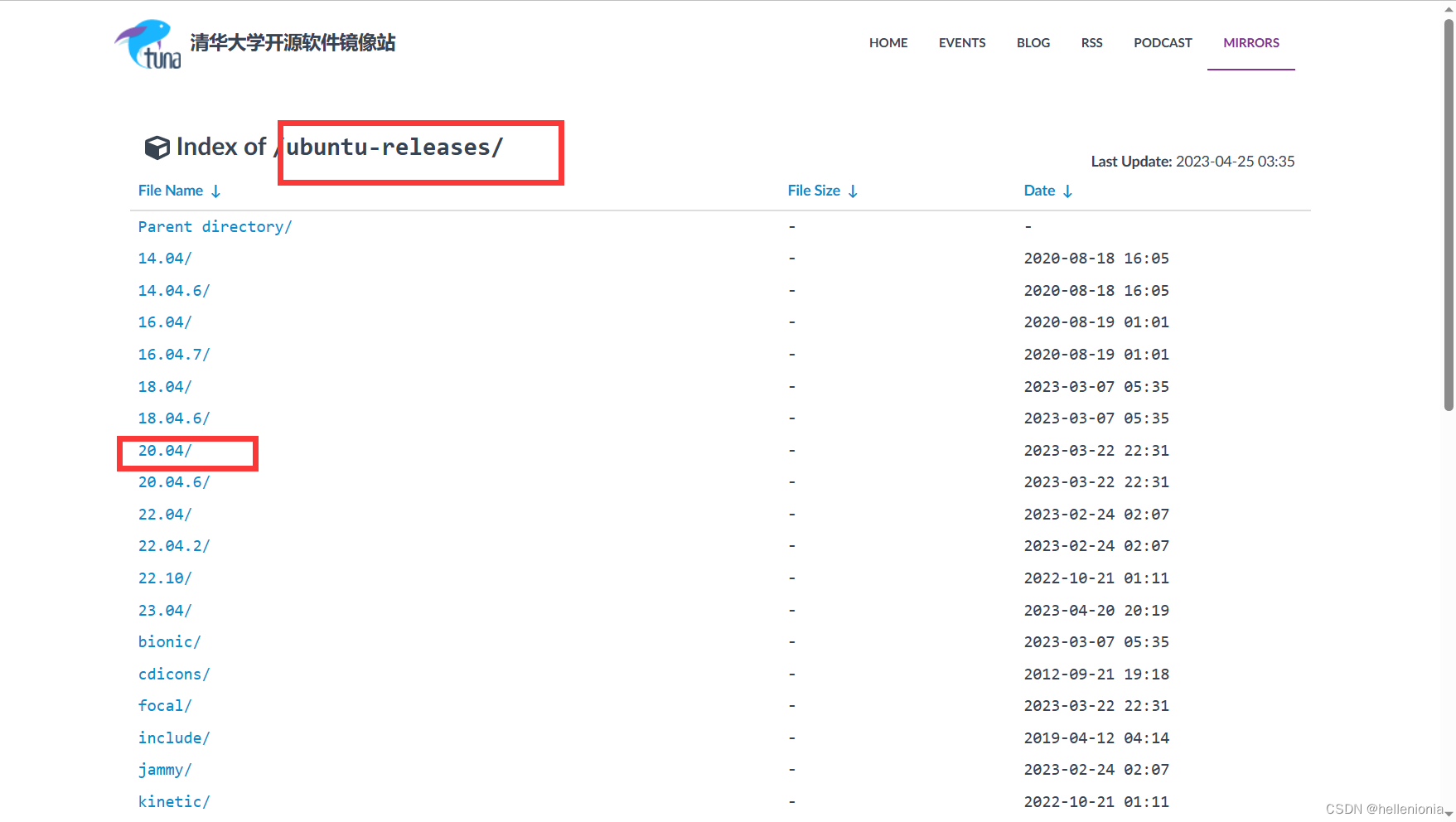Open the bionic/ directory
Screen dimensions: 1456x822
coord(169,642)
